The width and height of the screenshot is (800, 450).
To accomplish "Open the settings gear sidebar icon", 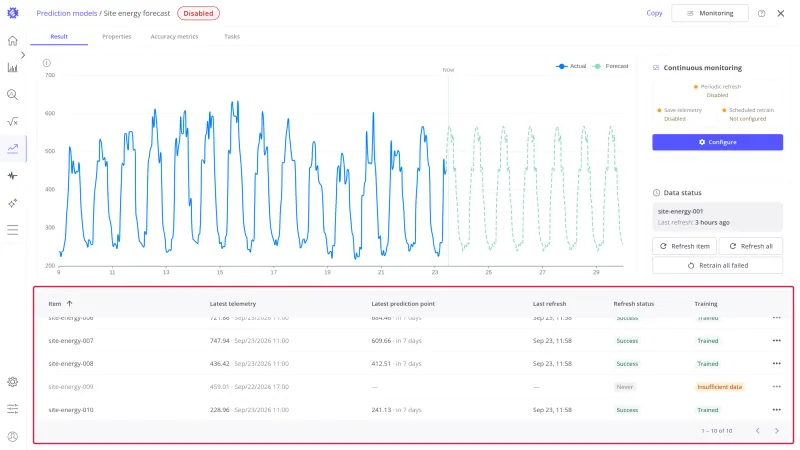I will (x=13, y=382).
